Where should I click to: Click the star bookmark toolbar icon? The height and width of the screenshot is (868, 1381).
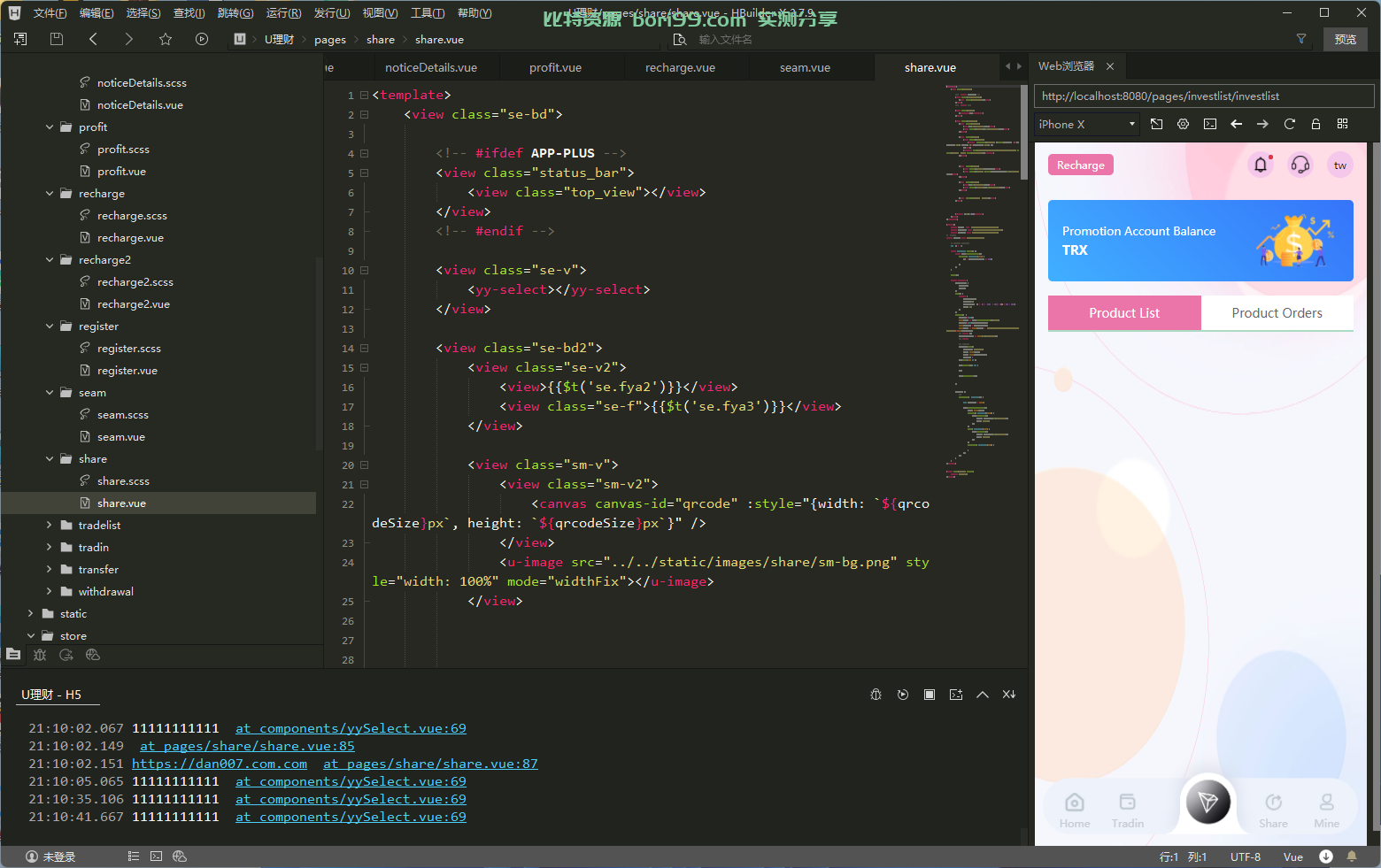point(166,39)
